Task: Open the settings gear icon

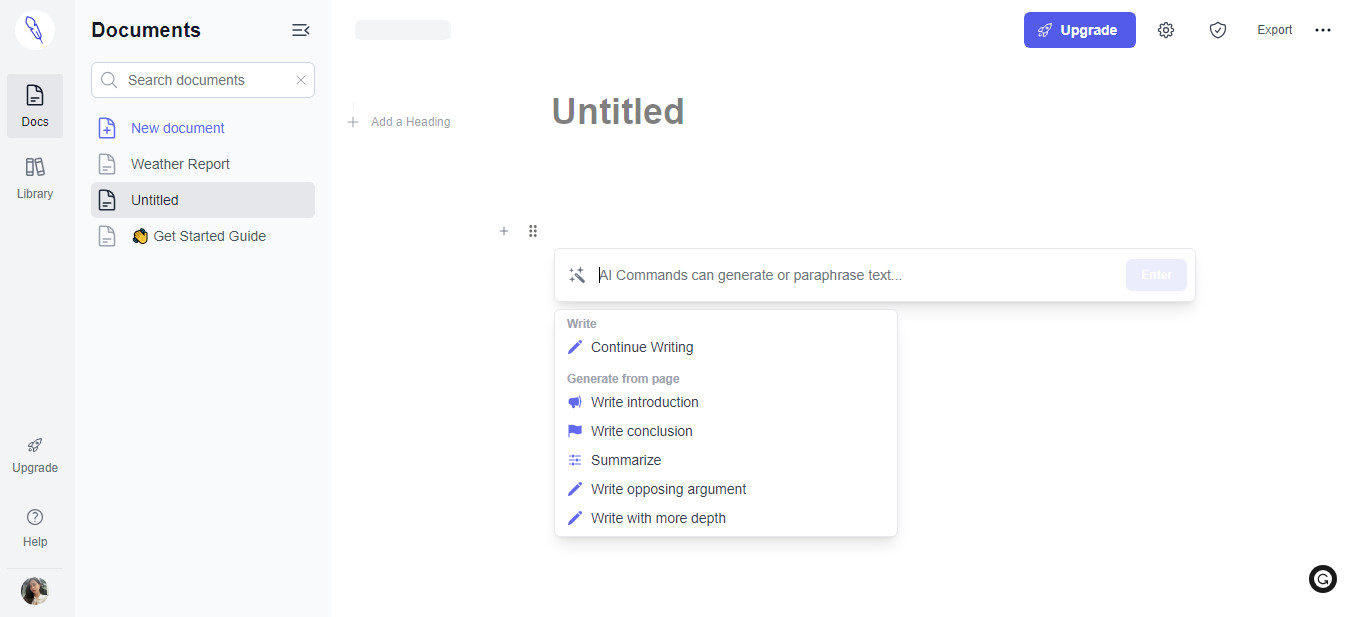Action: point(1166,30)
